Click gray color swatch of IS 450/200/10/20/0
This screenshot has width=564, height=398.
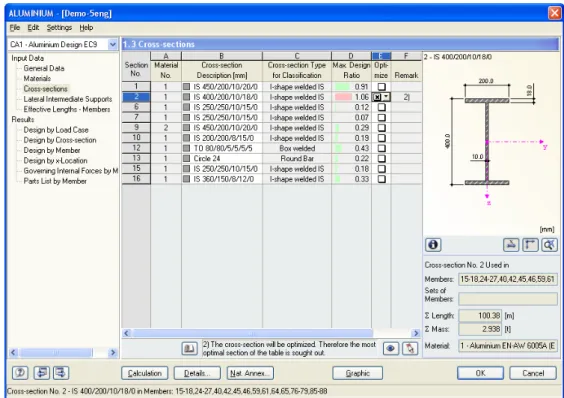[x=186, y=87]
